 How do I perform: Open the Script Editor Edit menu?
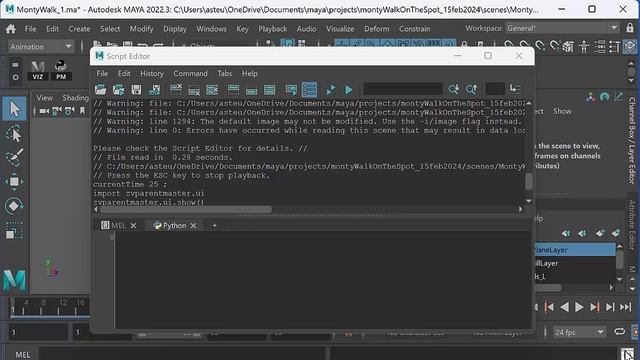coord(124,73)
